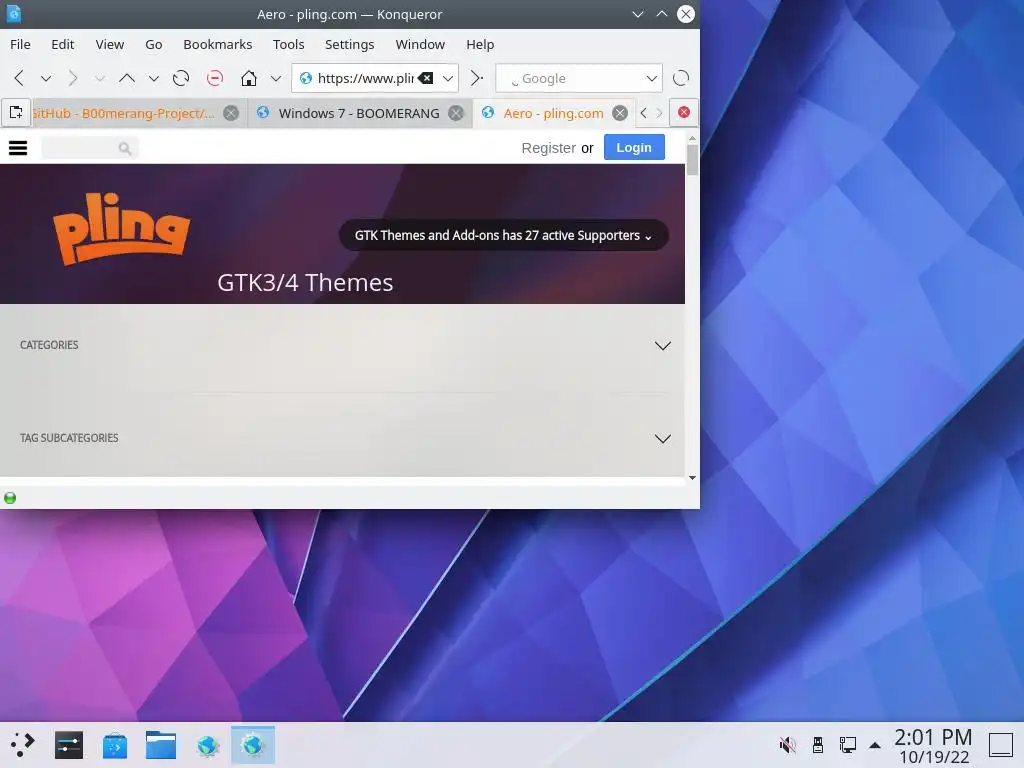
Task: Shift tab bar to the right
Action: coord(659,113)
